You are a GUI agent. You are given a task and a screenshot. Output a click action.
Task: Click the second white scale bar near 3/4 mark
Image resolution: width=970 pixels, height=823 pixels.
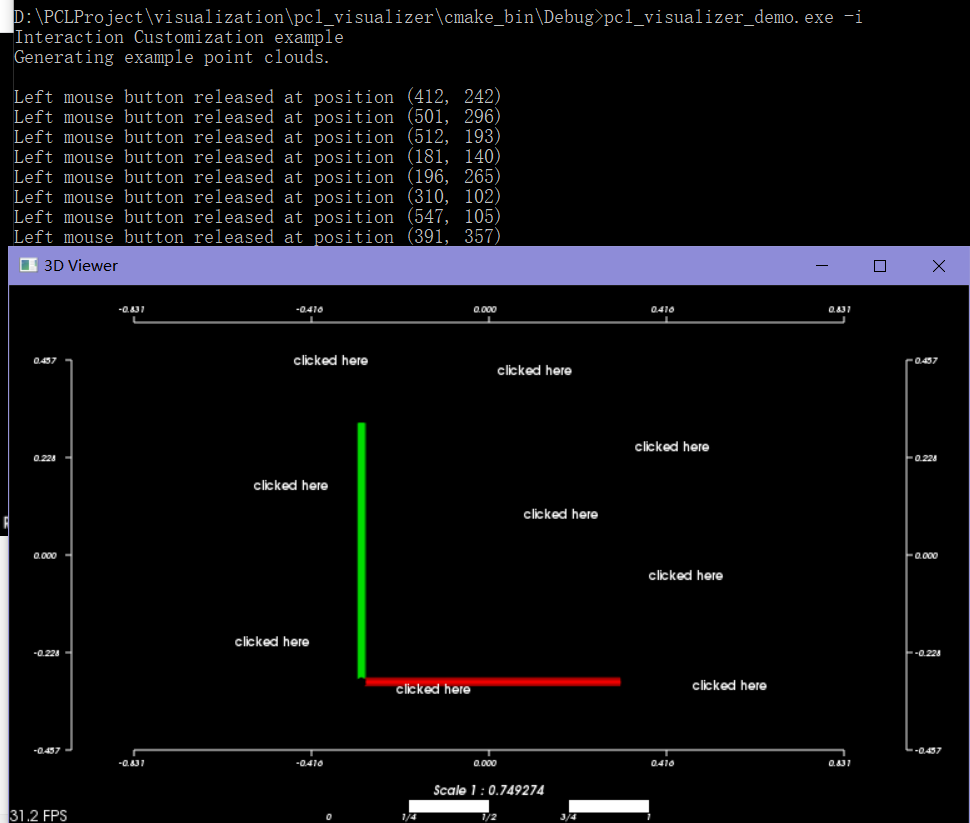pyautogui.click(x=609, y=806)
